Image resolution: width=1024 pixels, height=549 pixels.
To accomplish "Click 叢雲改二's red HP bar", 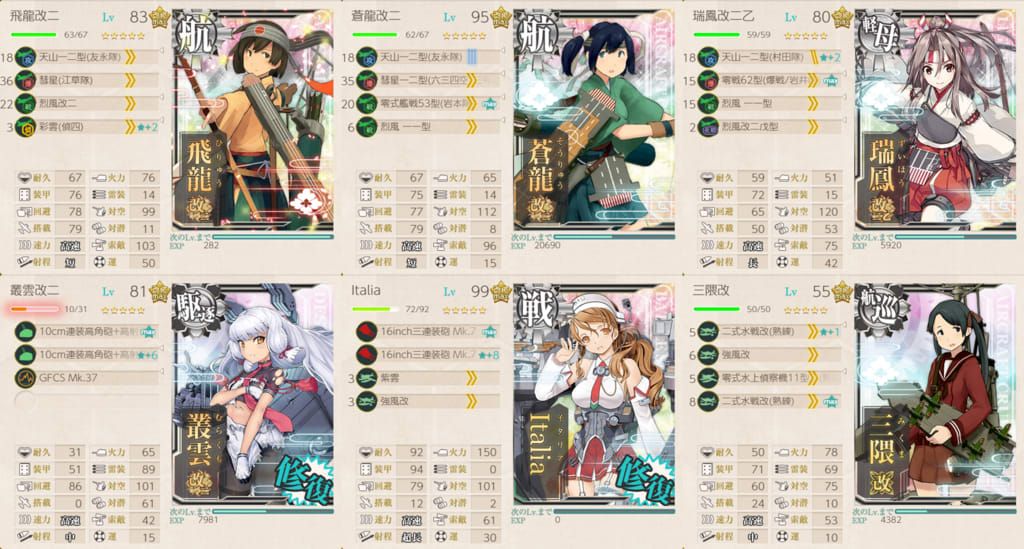I will 34,309.
